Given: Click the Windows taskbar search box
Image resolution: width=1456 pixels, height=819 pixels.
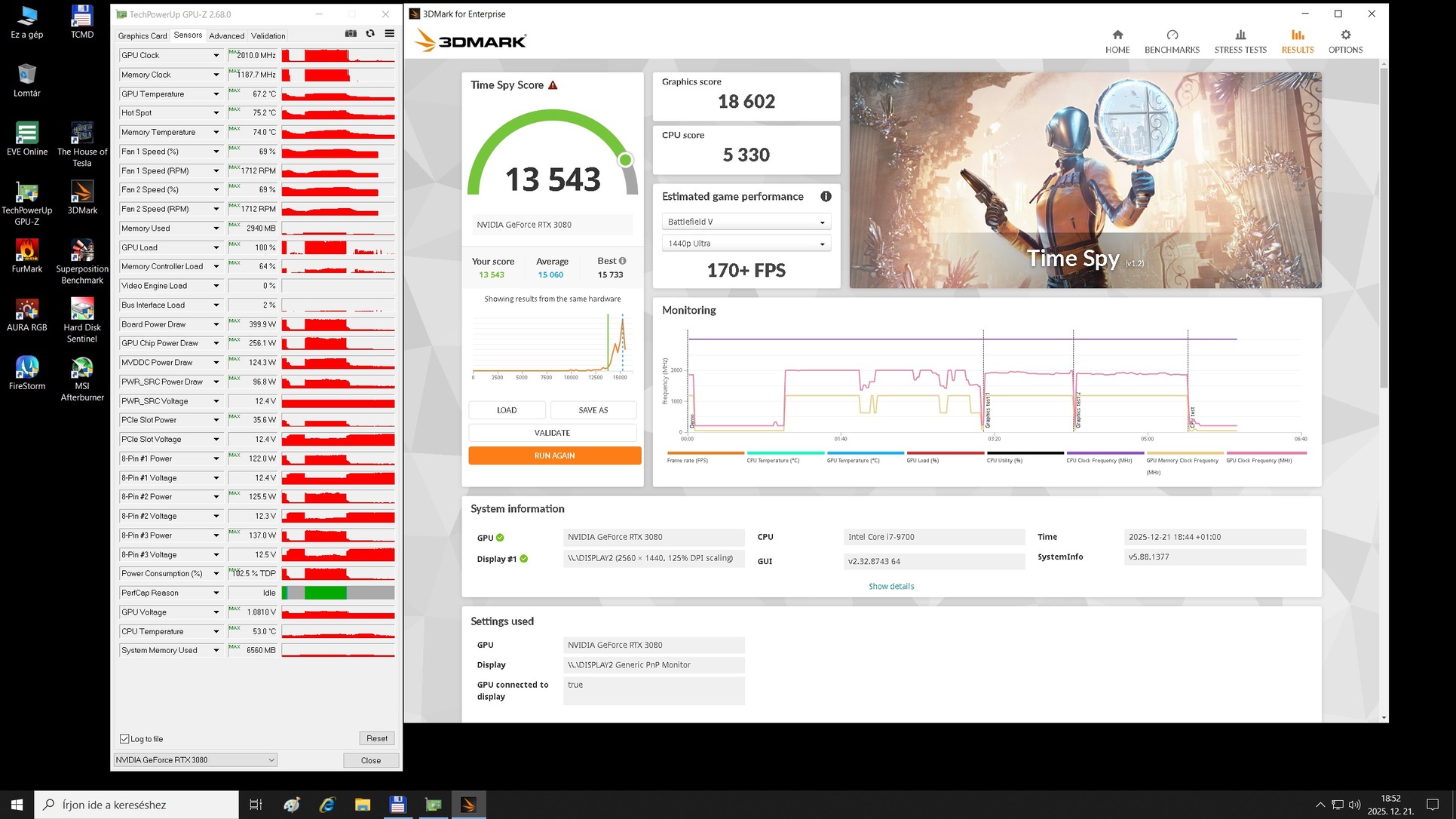Looking at the screenshot, I should (x=136, y=805).
